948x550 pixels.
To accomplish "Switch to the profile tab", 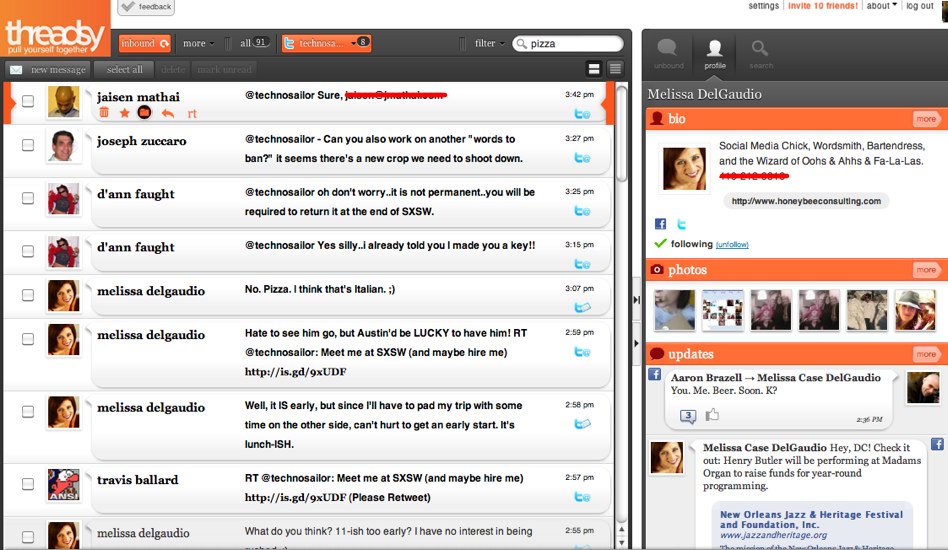I will (715, 54).
